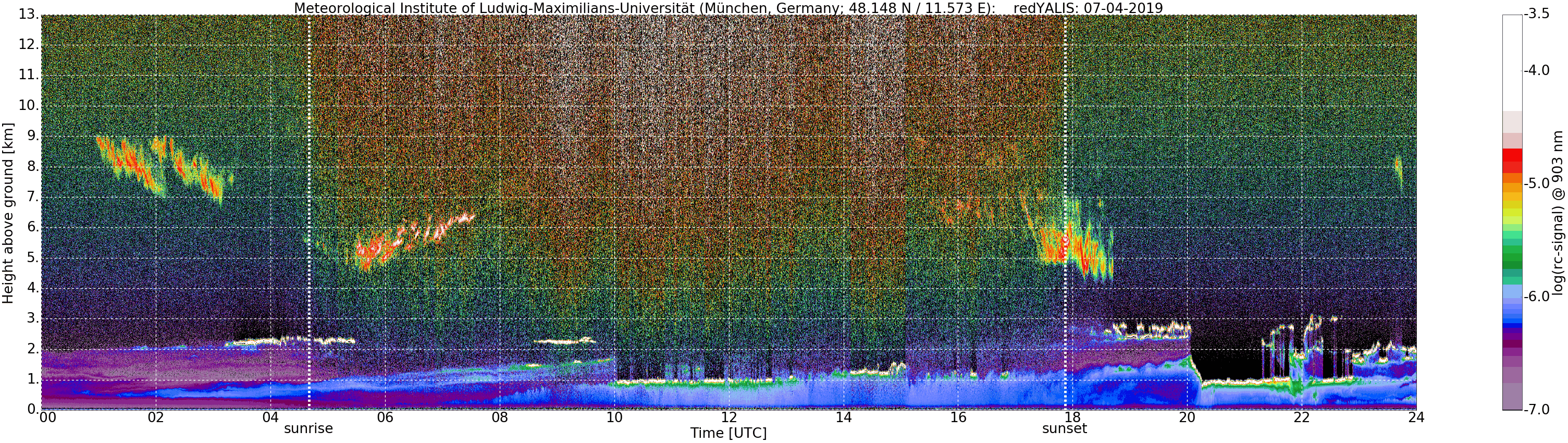Image resolution: width=1568 pixels, height=443 pixels.
Task: Click the dotted sunrise marker line
Action: (309, 212)
